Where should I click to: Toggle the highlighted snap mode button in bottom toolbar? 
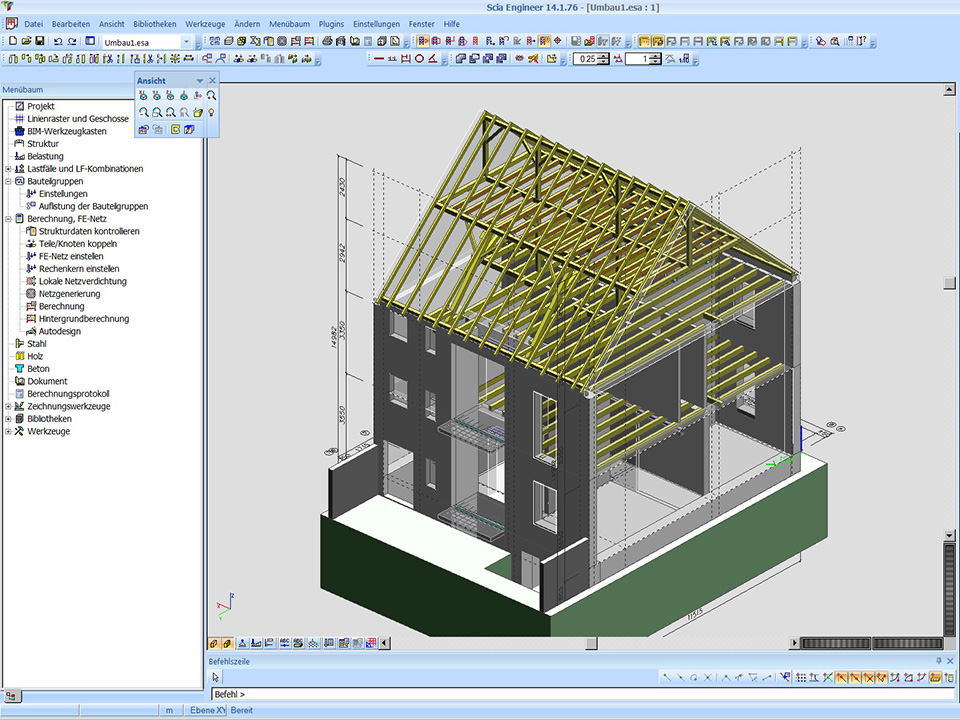pyautogui.click(x=843, y=678)
